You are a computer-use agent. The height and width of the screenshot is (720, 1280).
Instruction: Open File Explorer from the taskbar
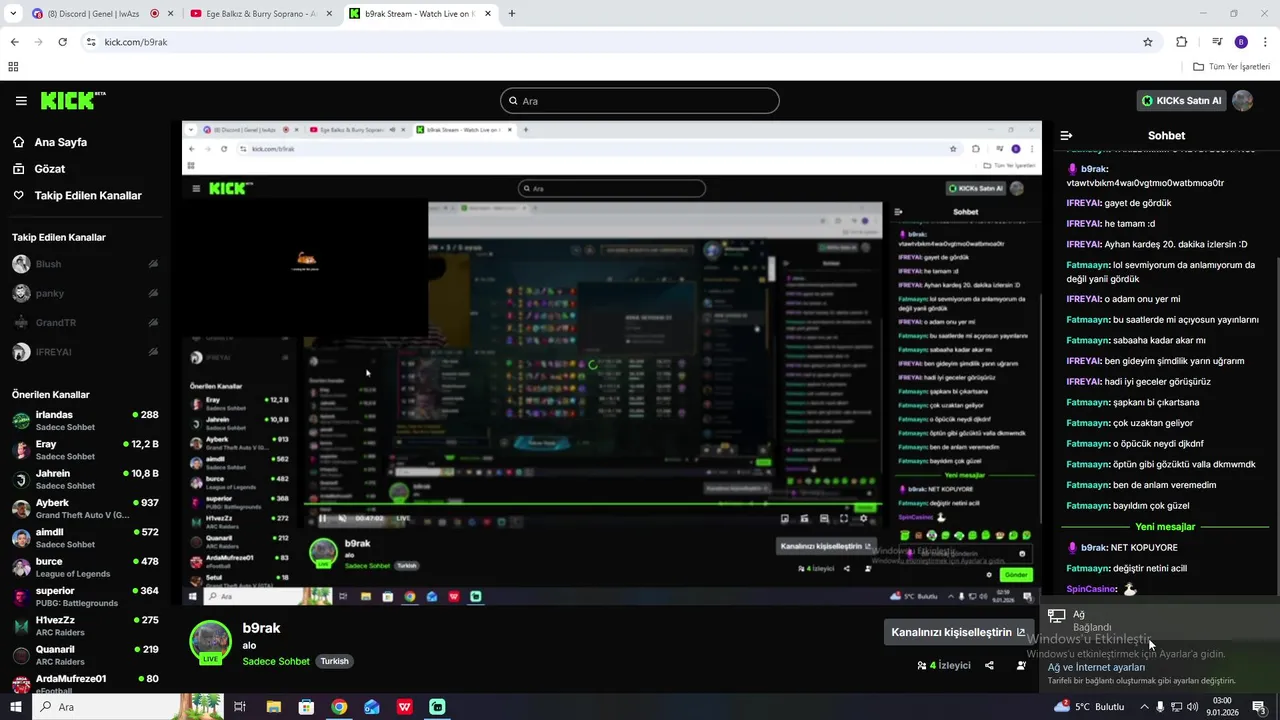tap(274, 707)
